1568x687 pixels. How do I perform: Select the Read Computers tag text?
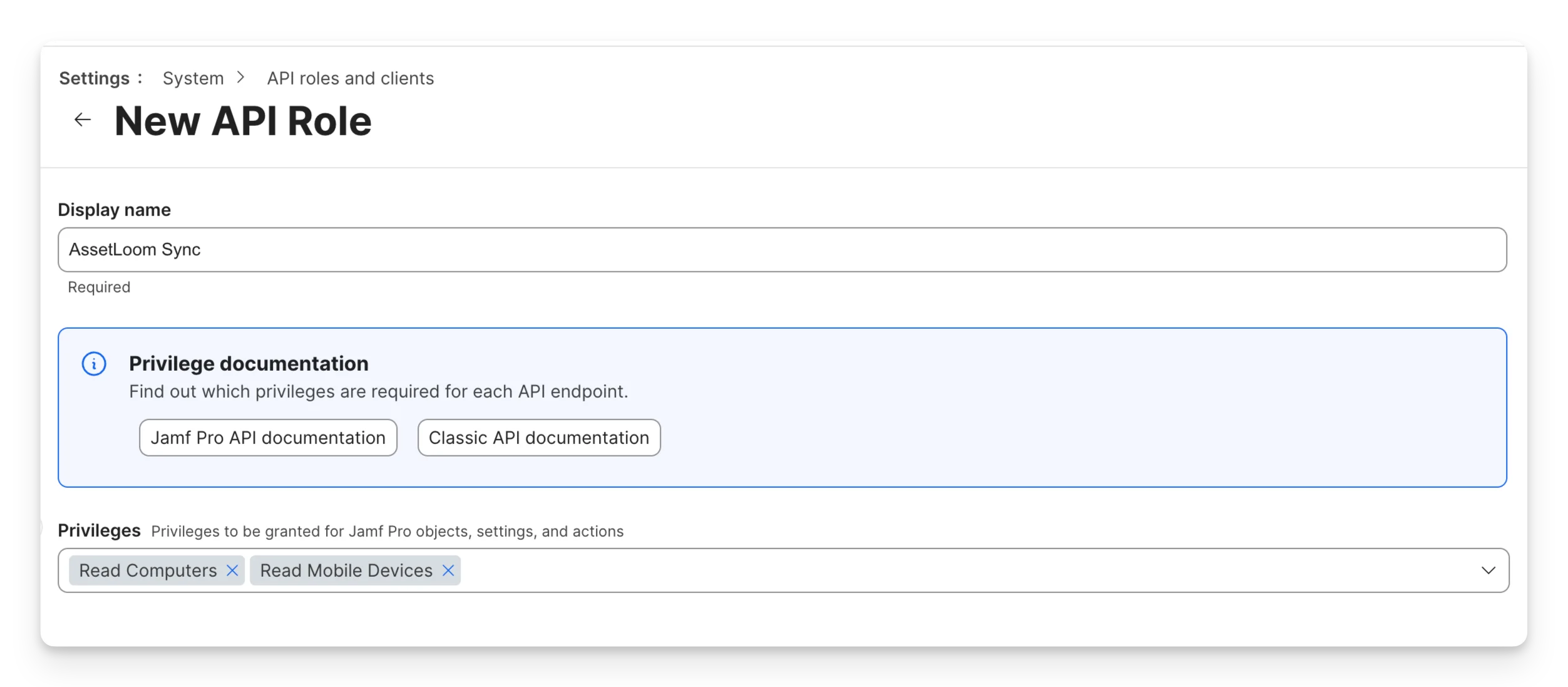pyautogui.click(x=148, y=571)
